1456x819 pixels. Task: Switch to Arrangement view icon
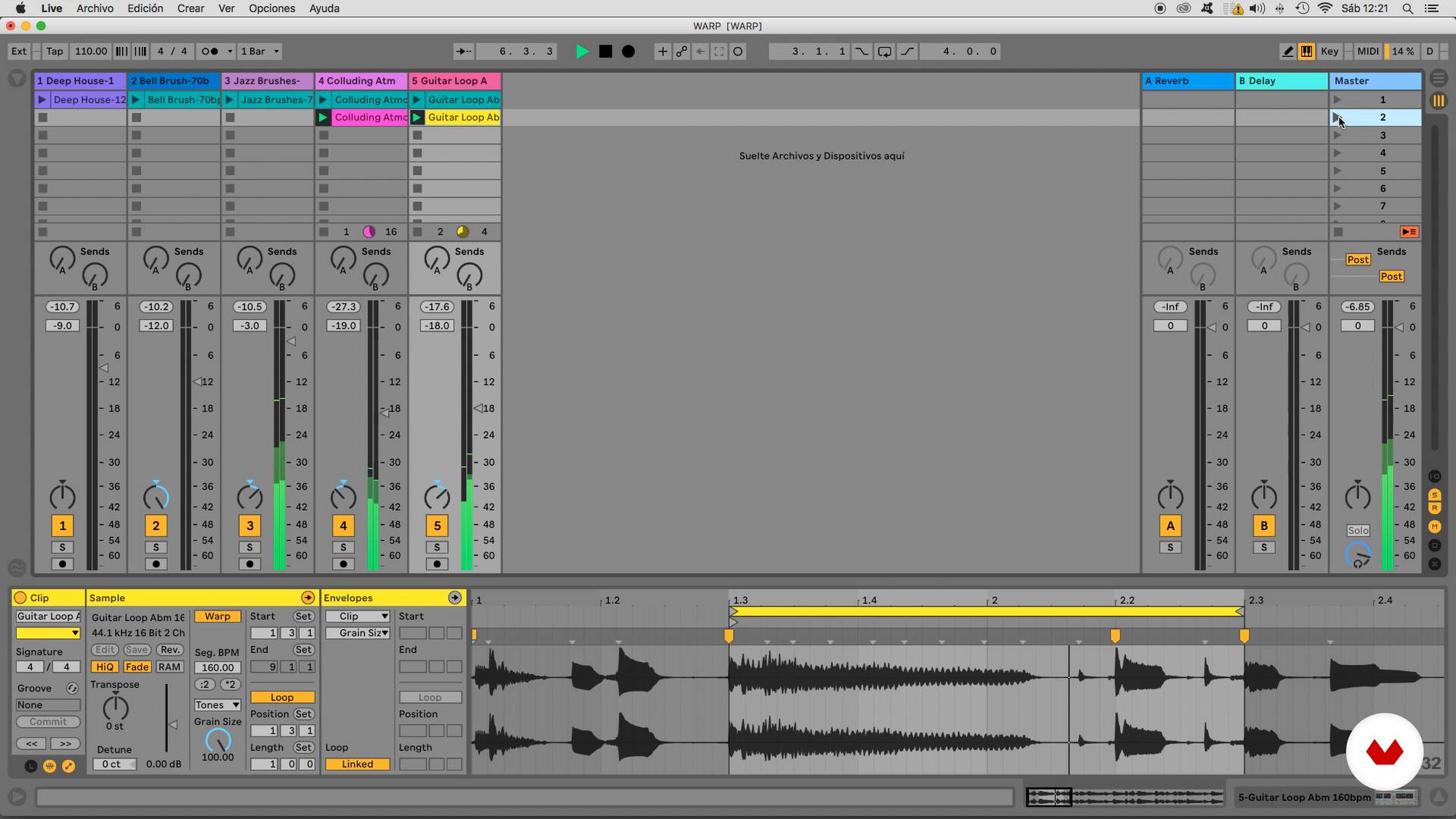click(1438, 78)
